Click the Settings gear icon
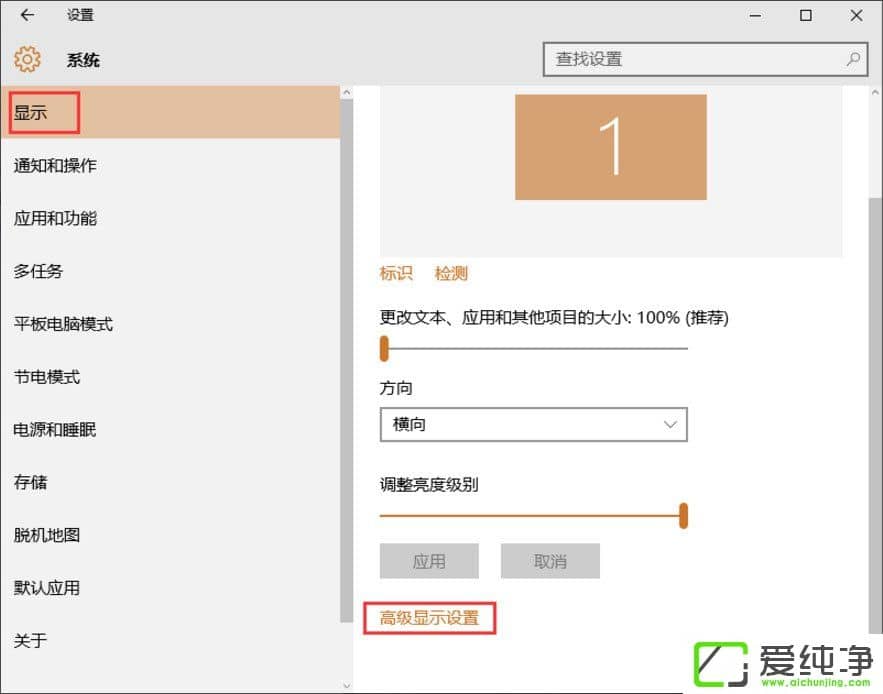 27,60
